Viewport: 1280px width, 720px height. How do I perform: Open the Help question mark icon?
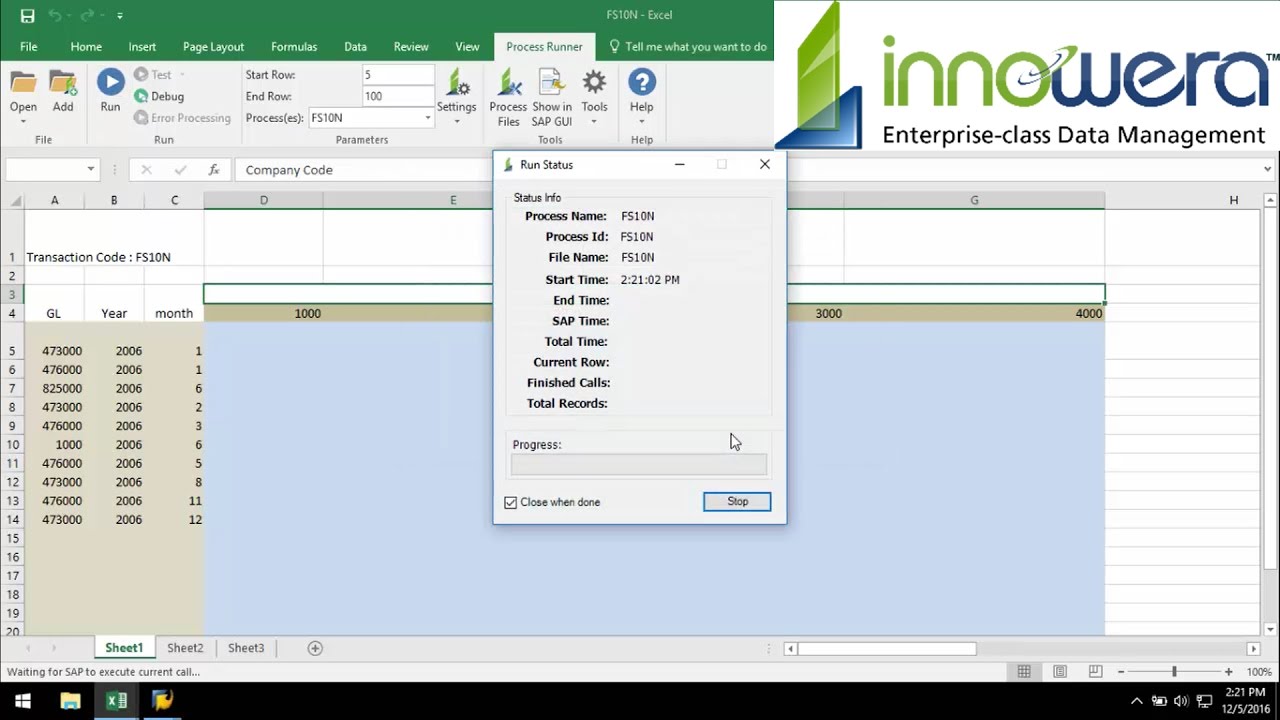[641, 82]
